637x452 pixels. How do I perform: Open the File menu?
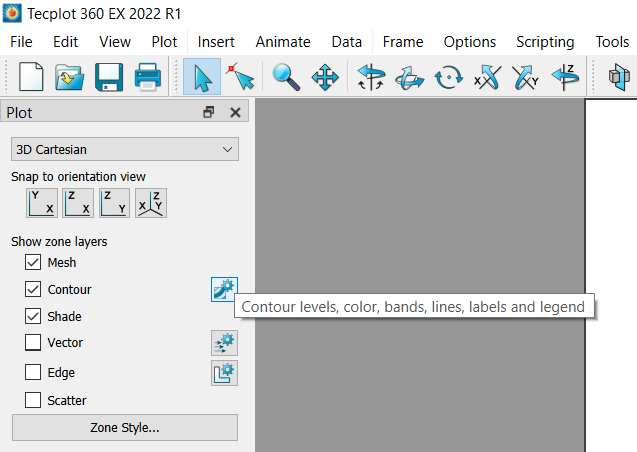click(x=21, y=42)
